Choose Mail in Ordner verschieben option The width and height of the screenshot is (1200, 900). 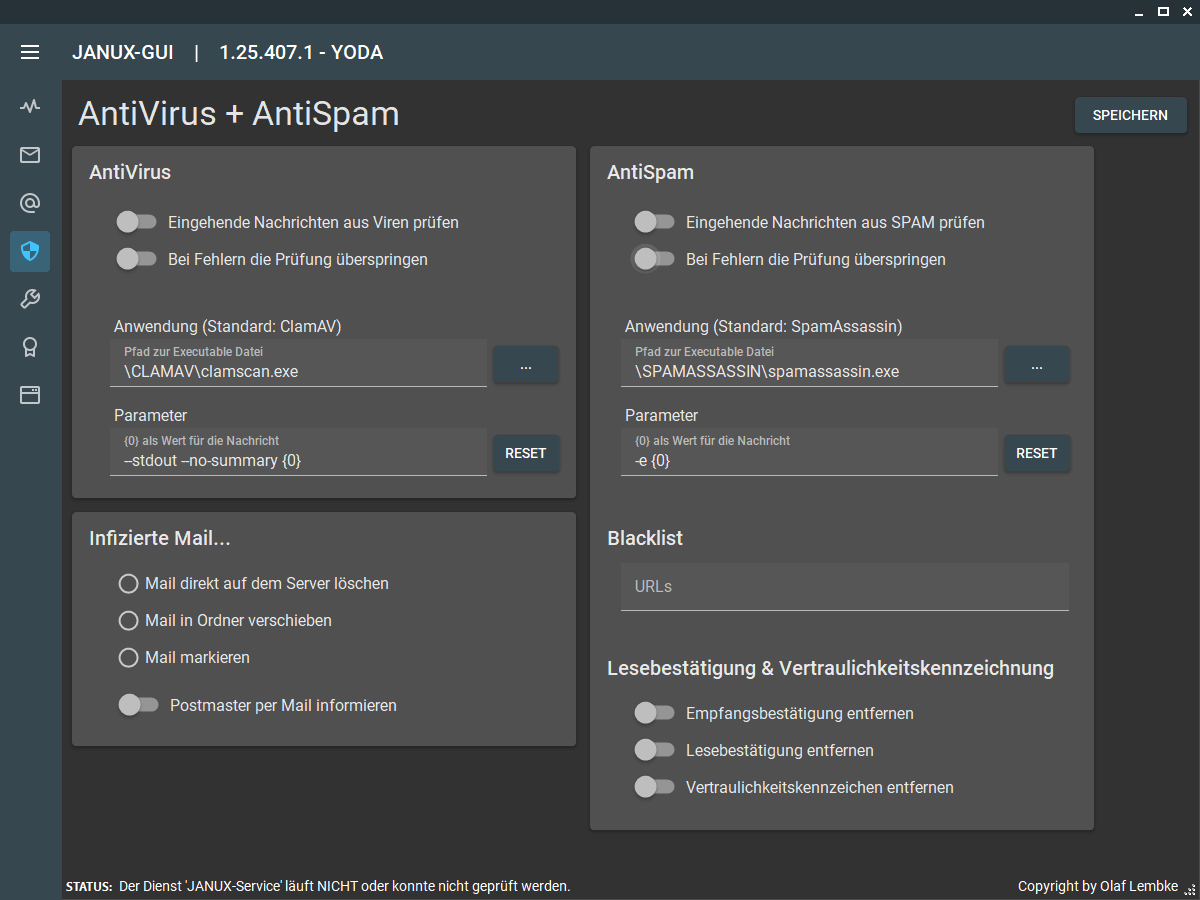click(128, 621)
